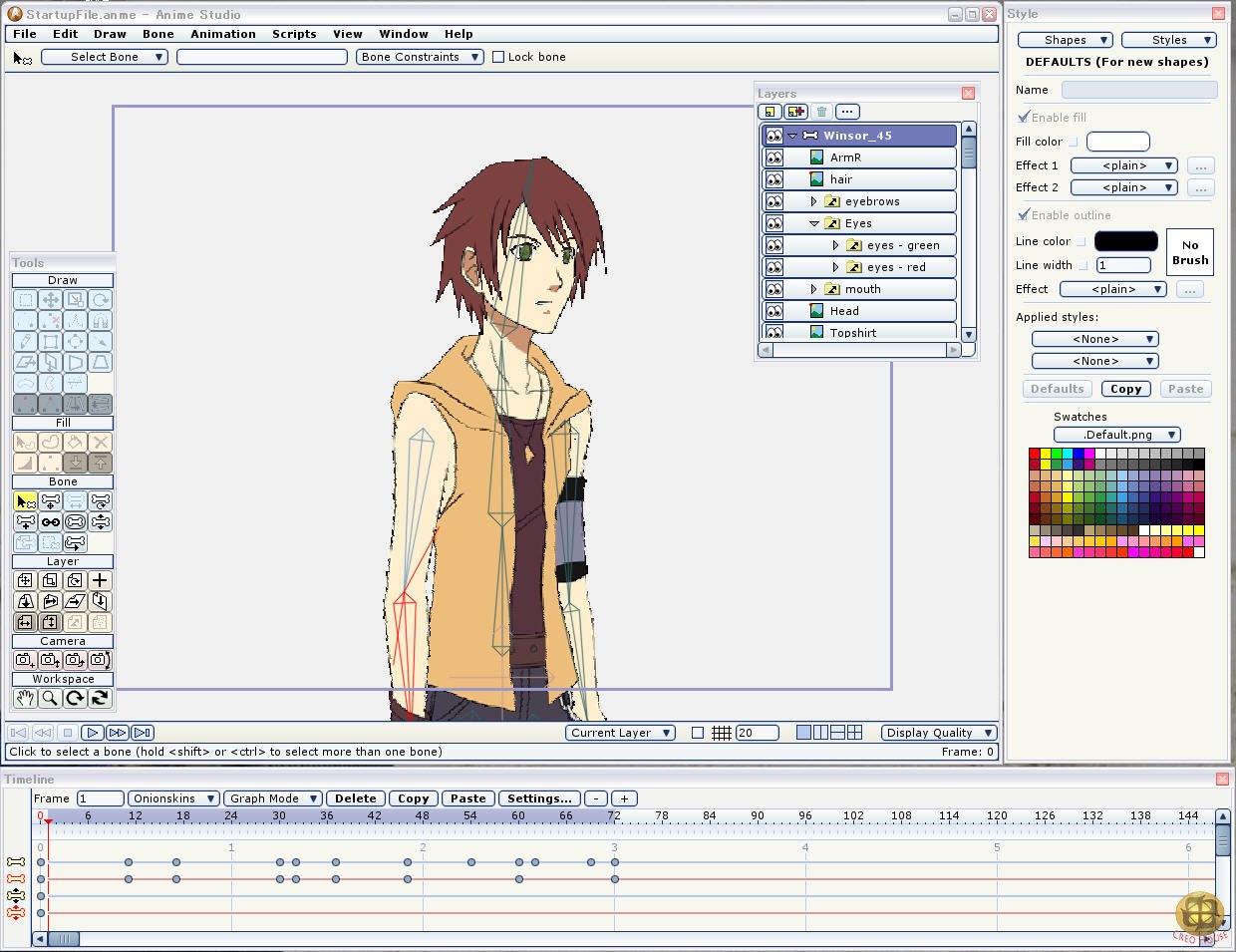Toggle the Fill color checkbox in Style panel
The width and height of the screenshot is (1236, 952).
click(x=1074, y=143)
